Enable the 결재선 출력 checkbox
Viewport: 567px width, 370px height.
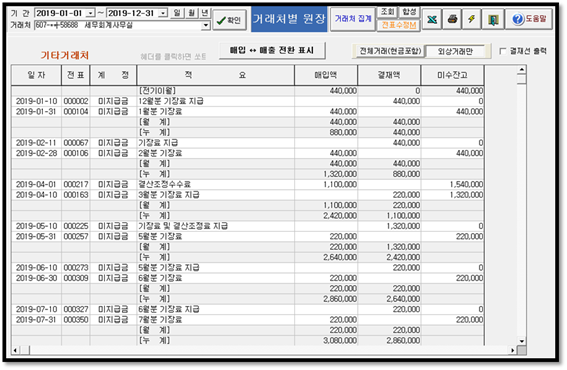coord(503,51)
